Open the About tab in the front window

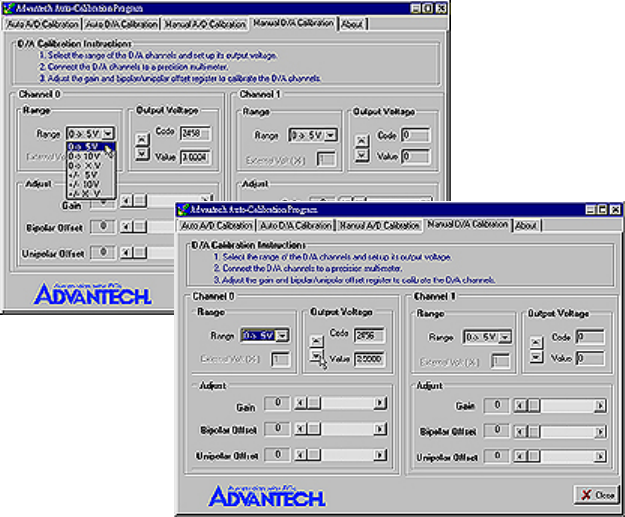click(x=526, y=226)
